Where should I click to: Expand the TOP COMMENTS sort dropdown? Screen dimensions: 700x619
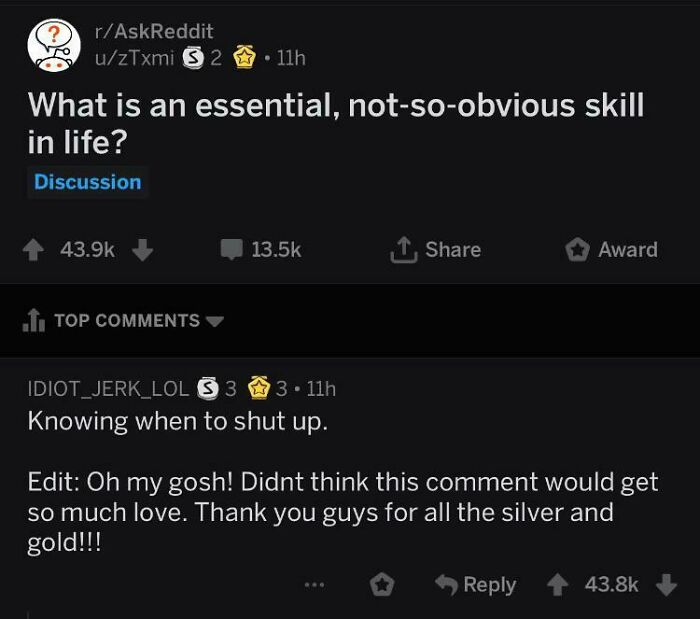pyautogui.click(x=214, y=321)
